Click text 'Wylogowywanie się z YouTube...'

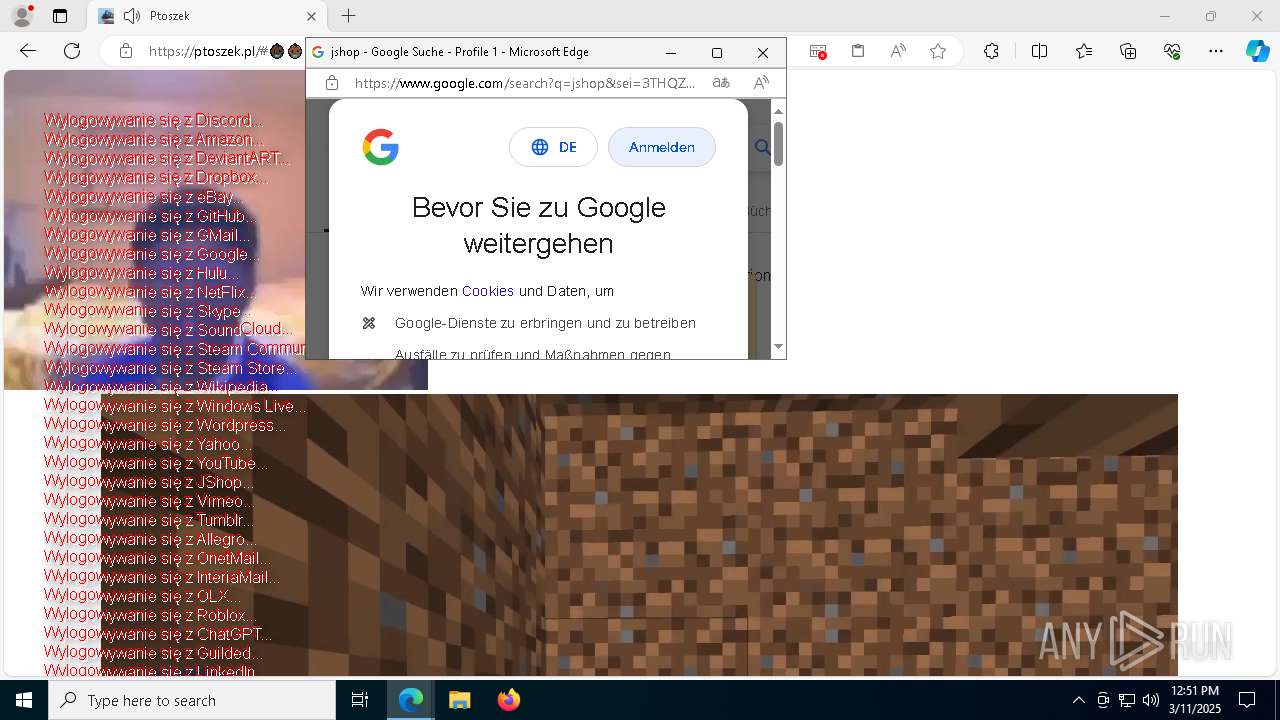point(155,463)
